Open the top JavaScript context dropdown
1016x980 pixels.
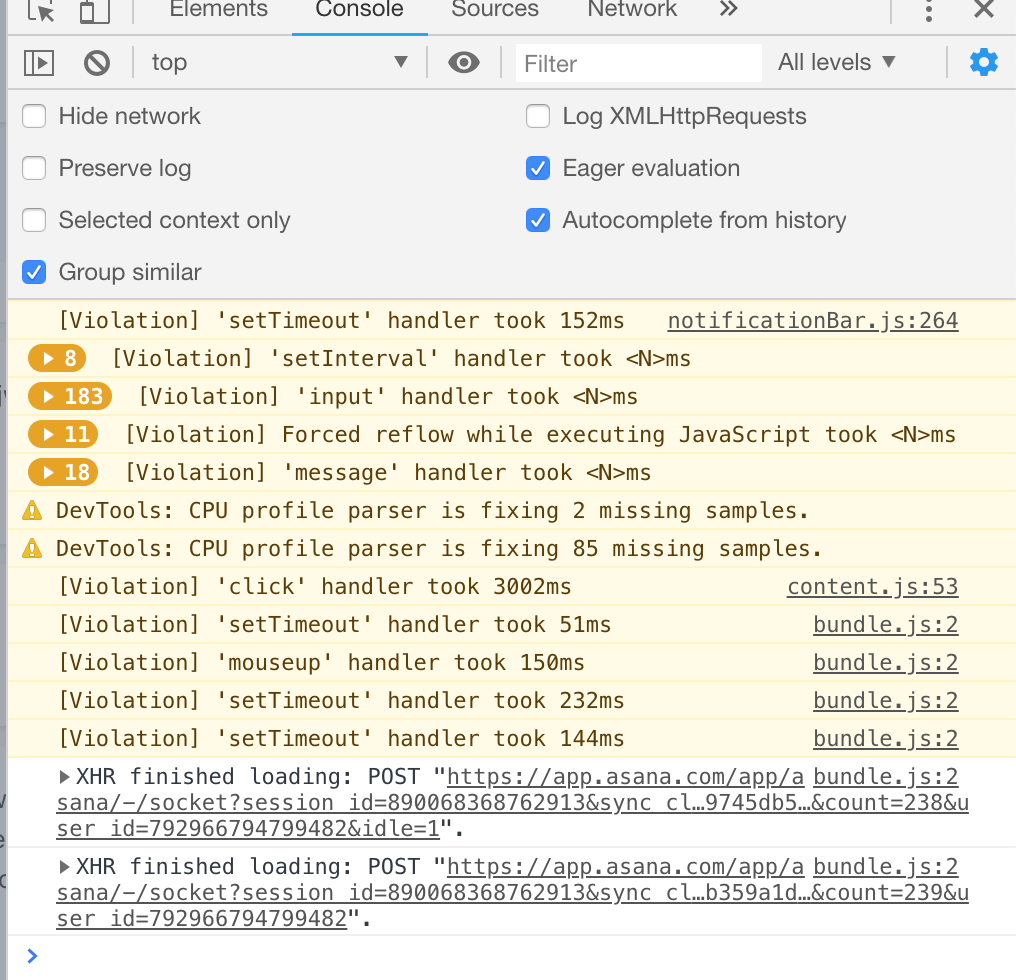[x=279, y=62]
